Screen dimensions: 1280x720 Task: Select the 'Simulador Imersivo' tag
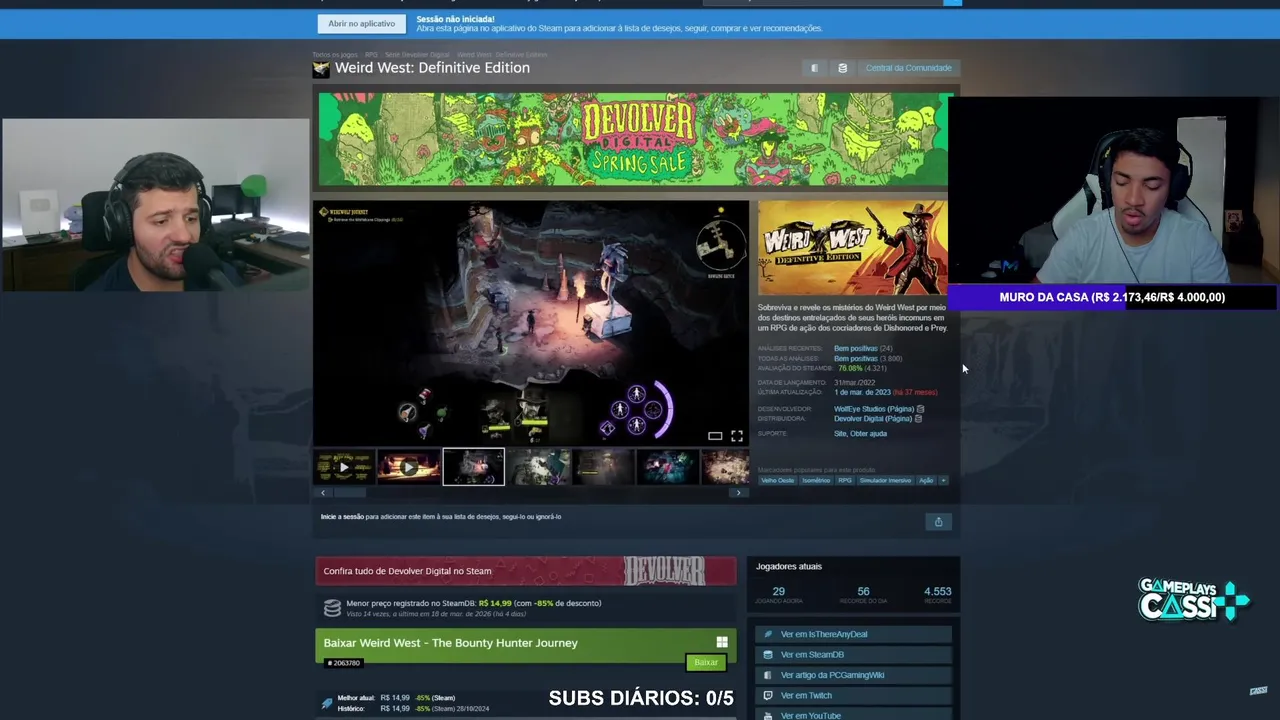(x=885, y=481)
